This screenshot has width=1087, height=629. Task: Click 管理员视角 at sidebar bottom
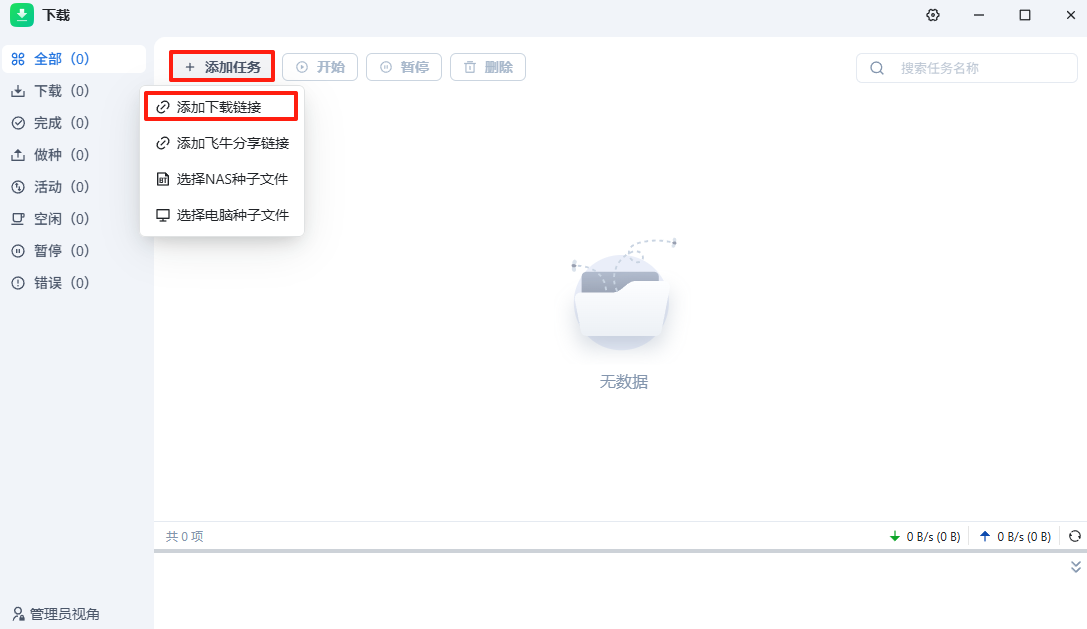pos(55,614)
